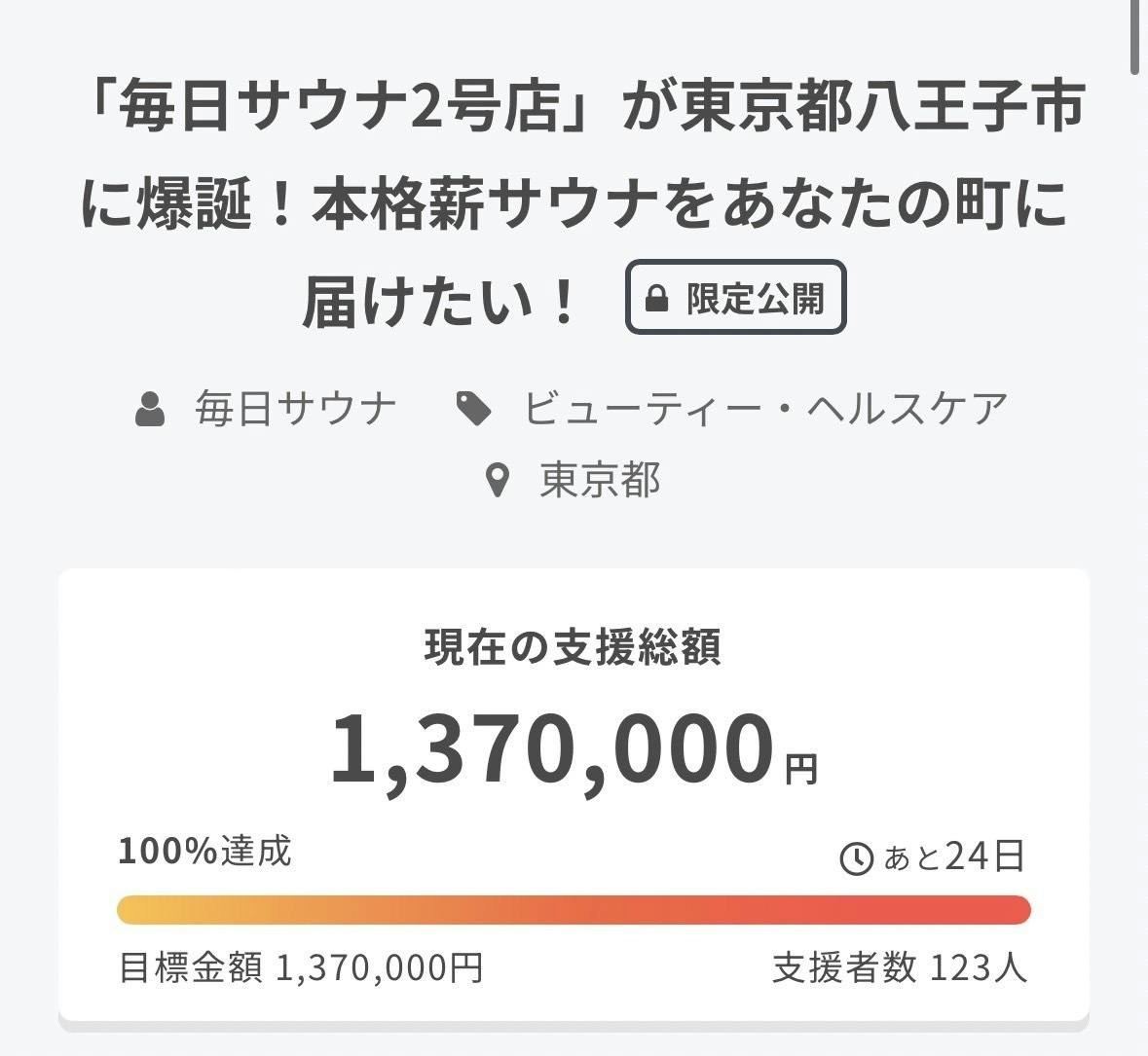Click the page scrollbar at the right edge
1148x1056 pixels.
[1134, 39]
